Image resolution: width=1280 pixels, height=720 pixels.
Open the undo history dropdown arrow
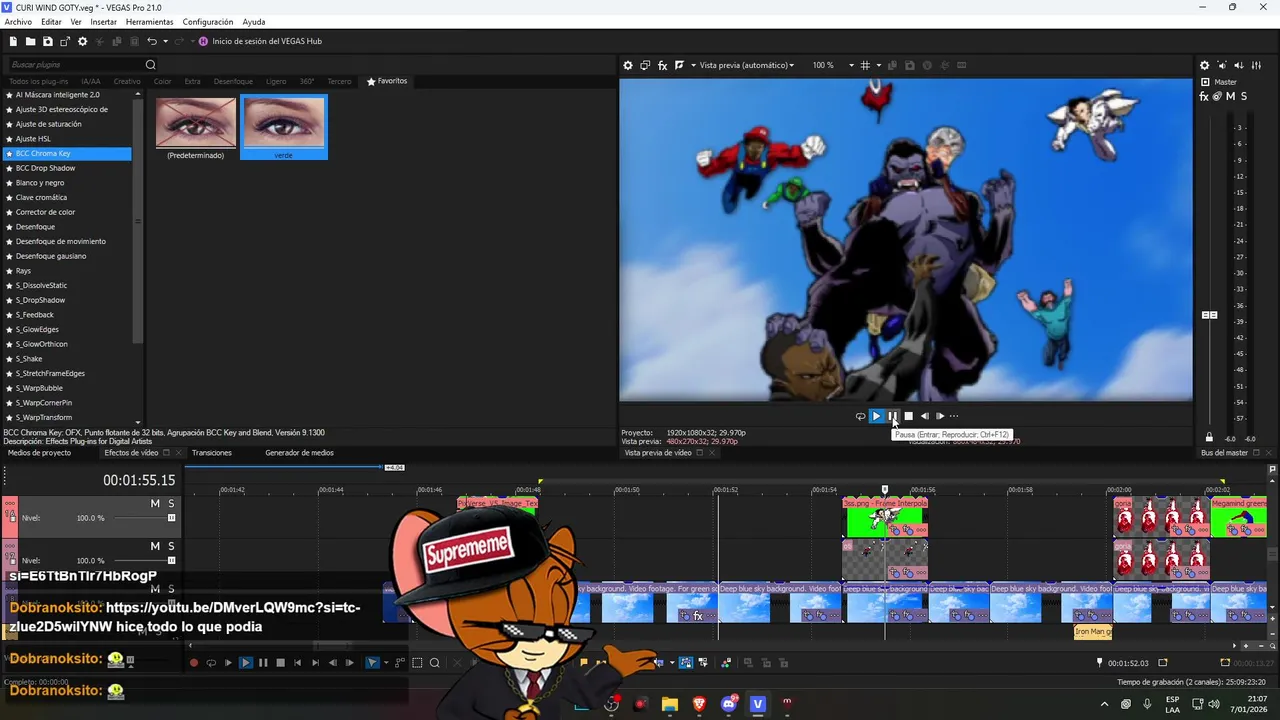165,41
